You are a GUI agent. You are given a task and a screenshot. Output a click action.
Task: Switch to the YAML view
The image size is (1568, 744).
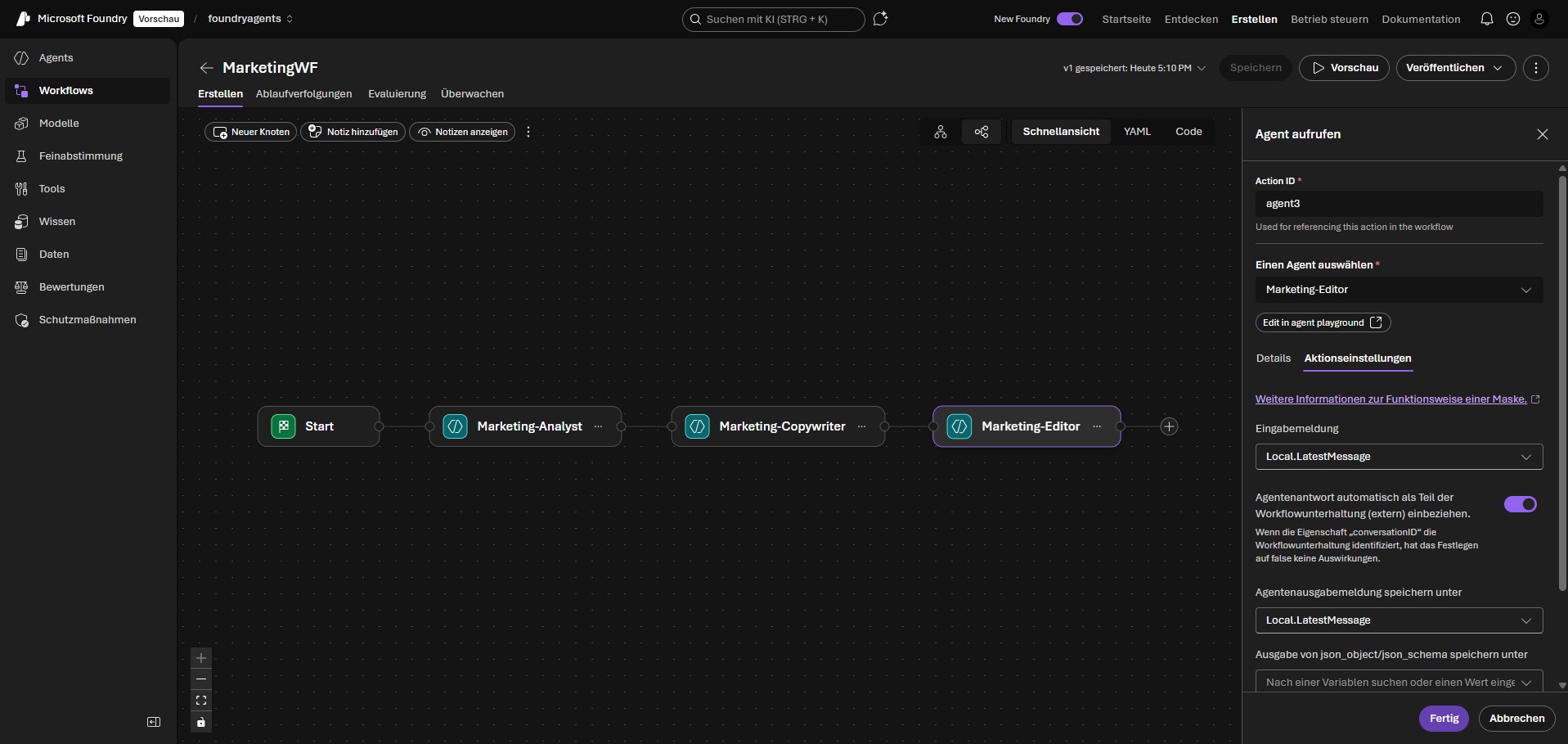pos(1137,131)
